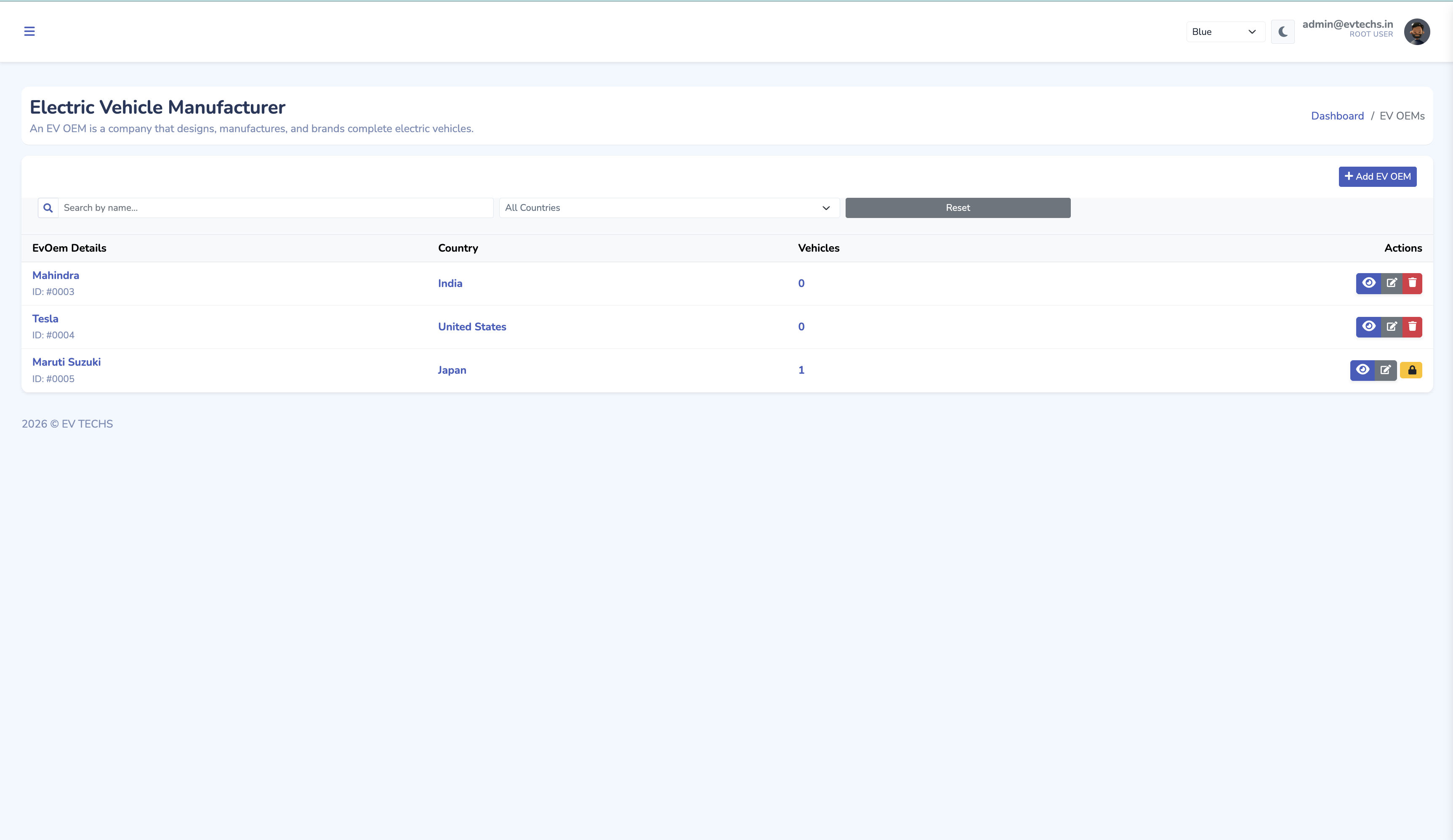Viewport: 1453px width, 840px height.
Task: View Tesla details with eye icon
Action: (1368, 327)
